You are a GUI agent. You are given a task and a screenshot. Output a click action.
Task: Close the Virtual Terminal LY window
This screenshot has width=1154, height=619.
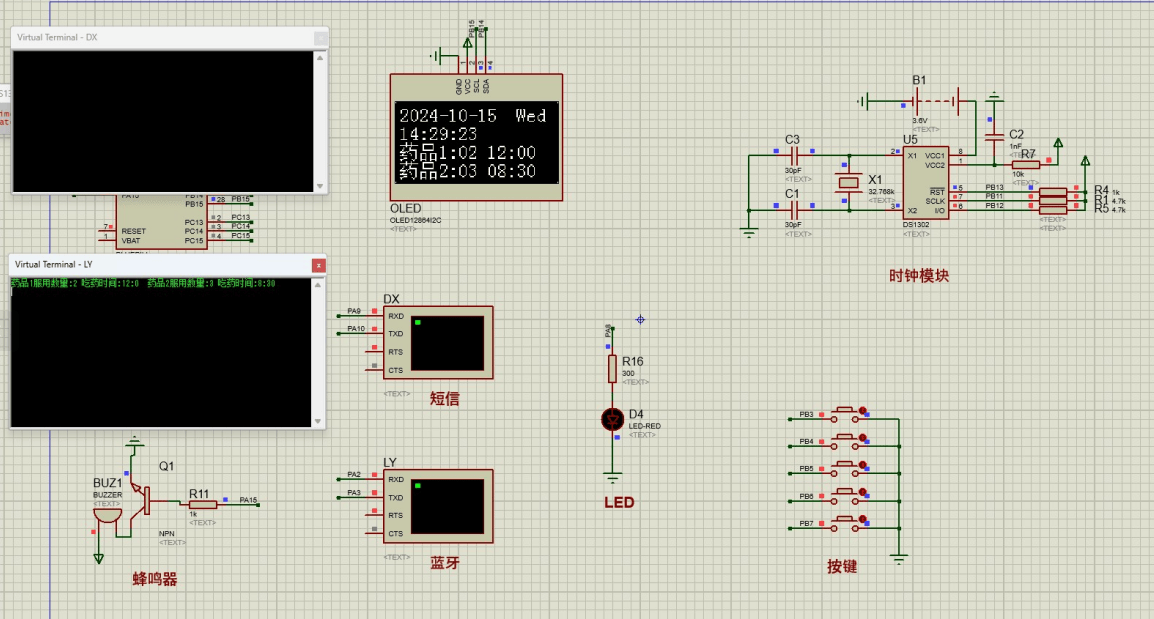click(318, 265)
